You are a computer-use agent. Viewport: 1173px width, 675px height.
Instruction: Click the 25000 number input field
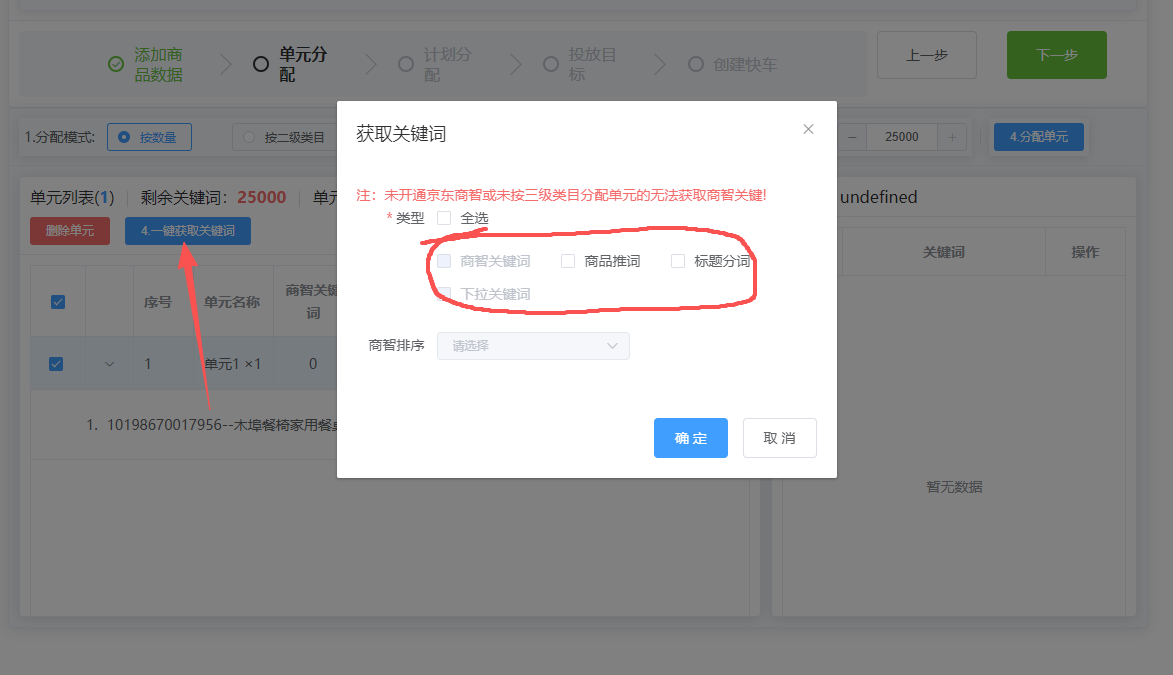(901, 137)
